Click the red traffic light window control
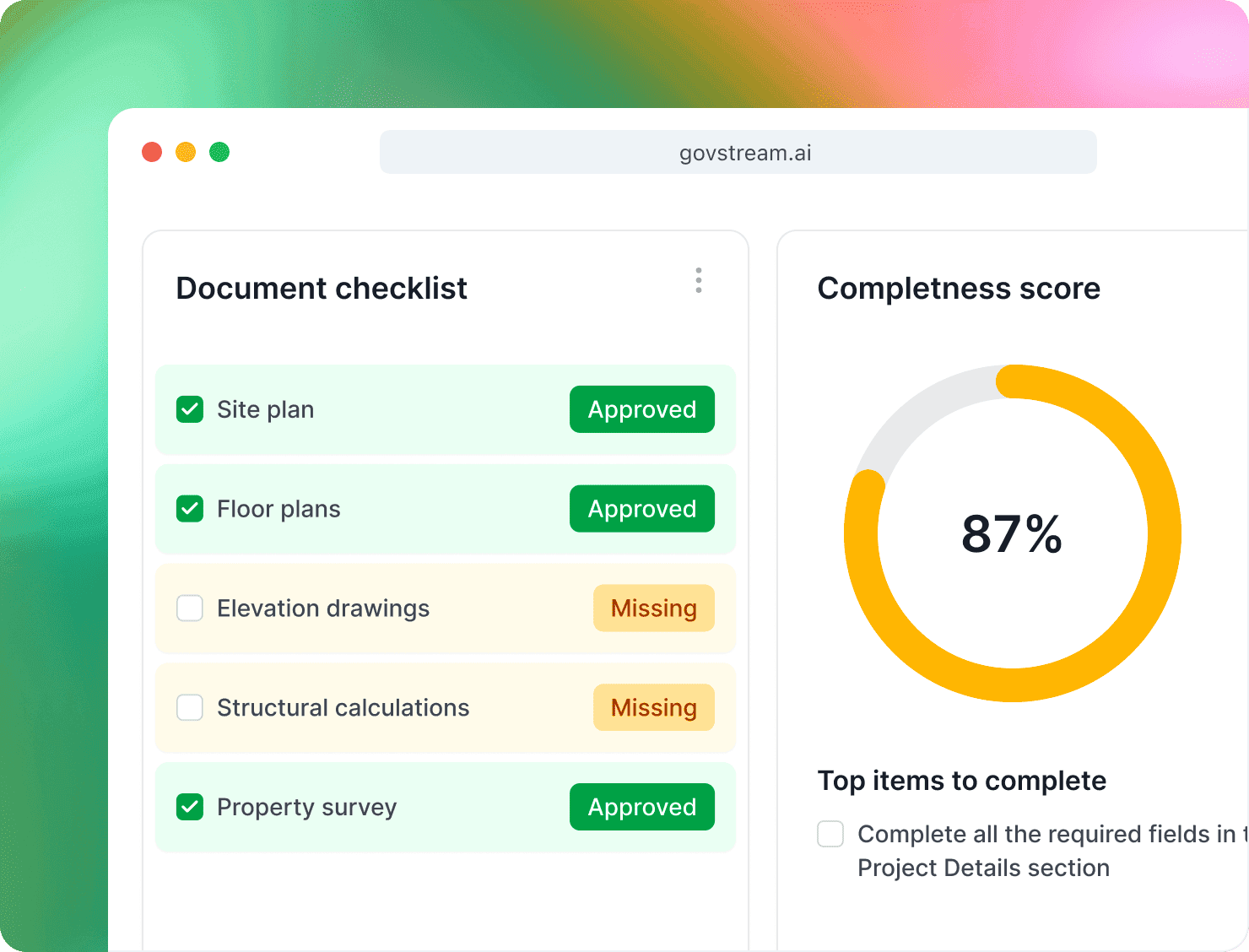1249x952 pixels. click(152, 152)
